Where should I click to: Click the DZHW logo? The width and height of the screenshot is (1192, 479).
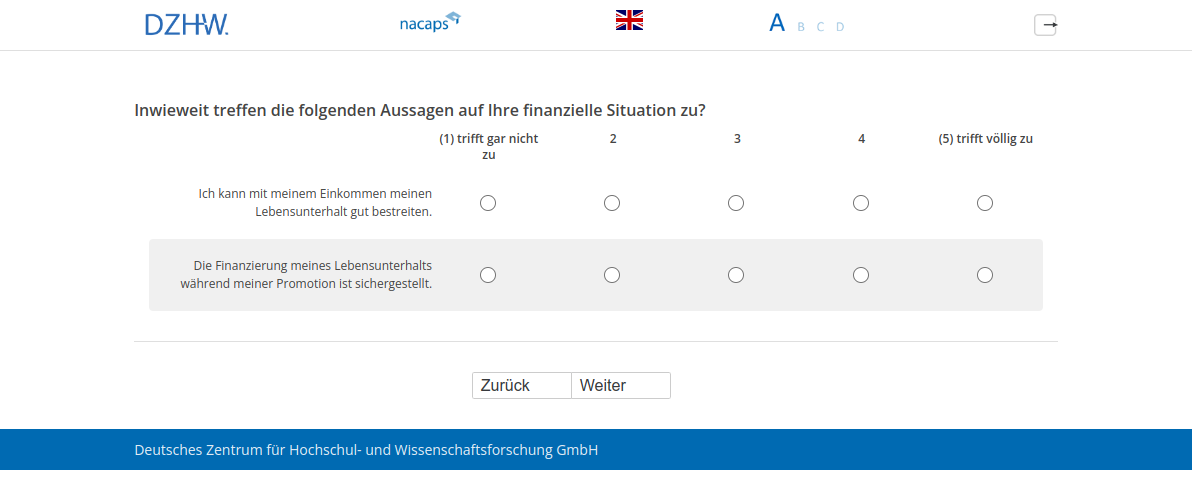(186, 25)
